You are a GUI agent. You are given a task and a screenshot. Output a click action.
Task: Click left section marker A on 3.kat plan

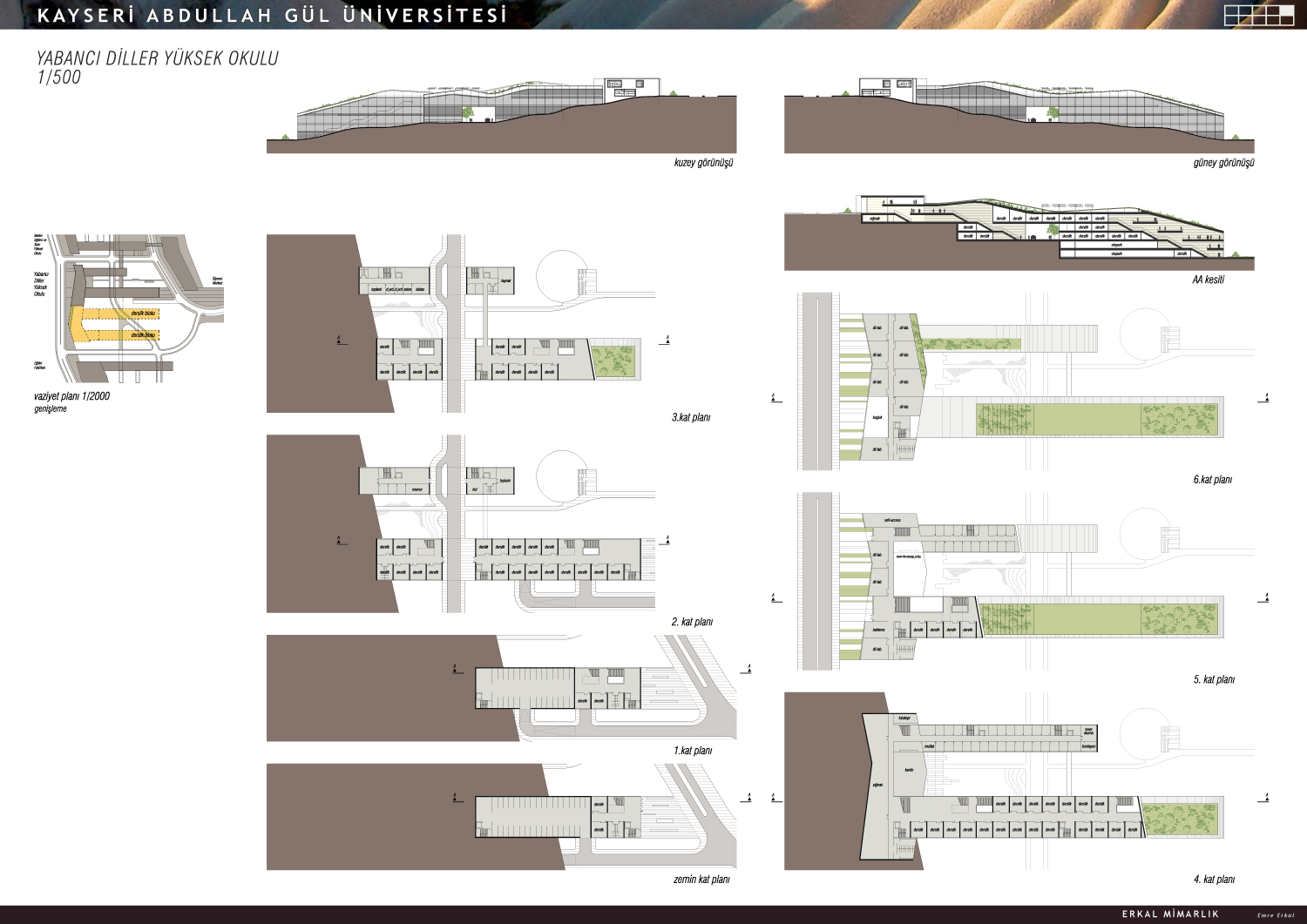tap(339, 341)
